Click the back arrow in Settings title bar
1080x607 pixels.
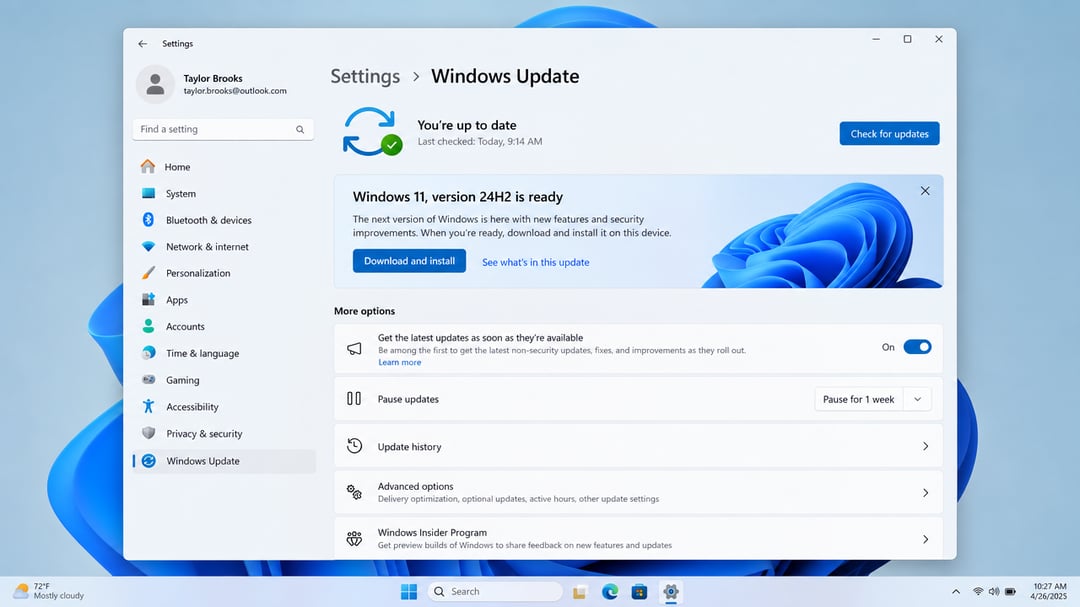(143, 43)
